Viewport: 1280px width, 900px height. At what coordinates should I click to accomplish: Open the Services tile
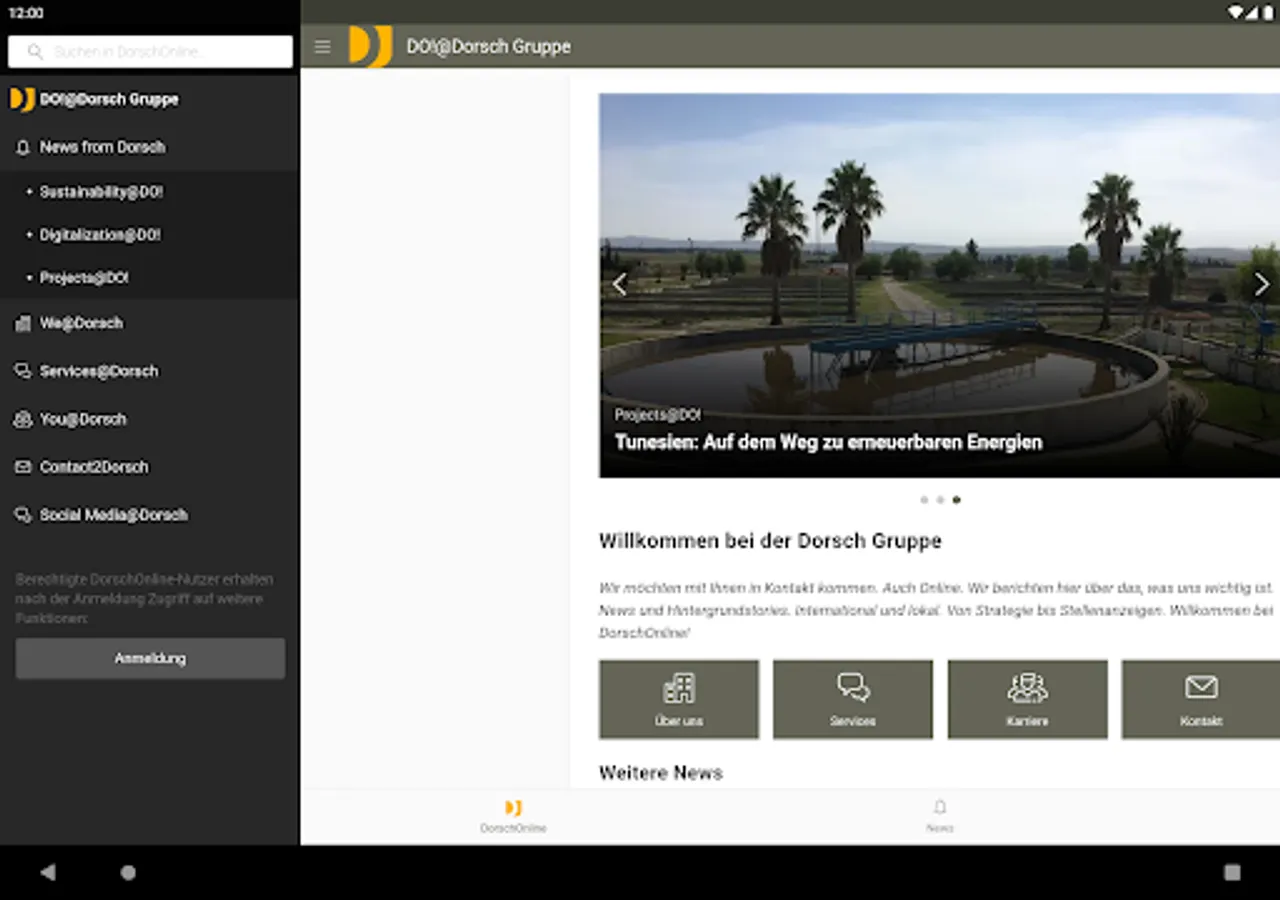(853, 699)
